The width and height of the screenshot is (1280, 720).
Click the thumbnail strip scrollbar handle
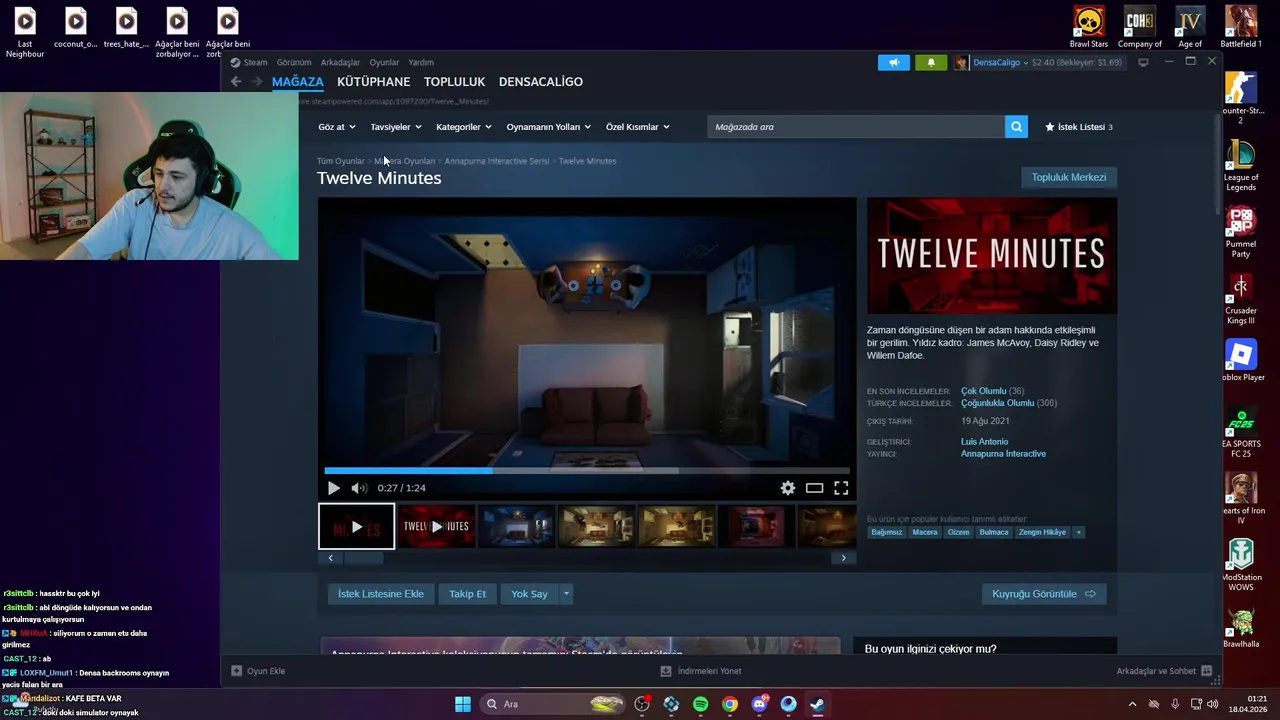click(364, 558)
